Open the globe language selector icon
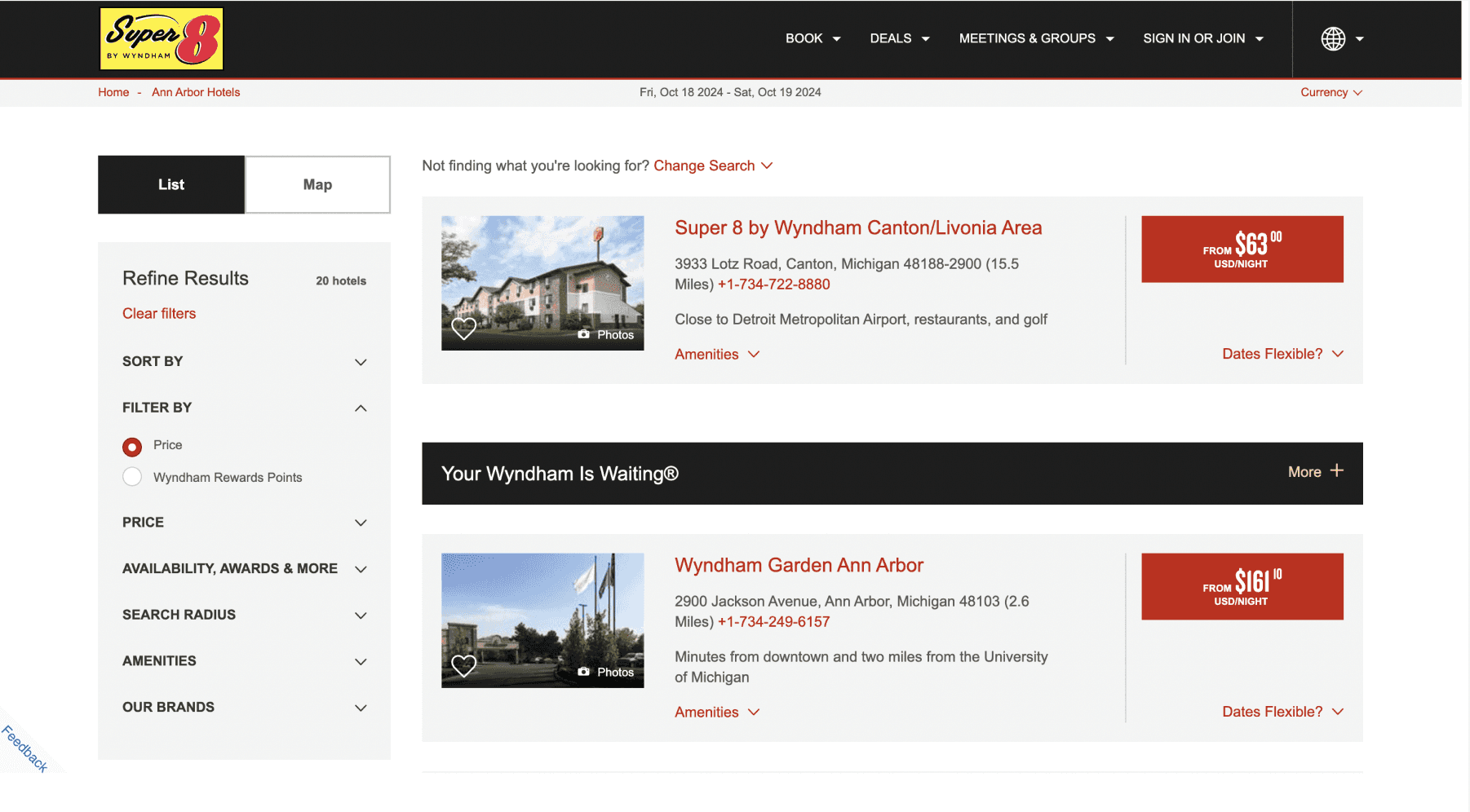Image resolution: width=1470 pixels, height=812 pixels. pos(1333,38)
